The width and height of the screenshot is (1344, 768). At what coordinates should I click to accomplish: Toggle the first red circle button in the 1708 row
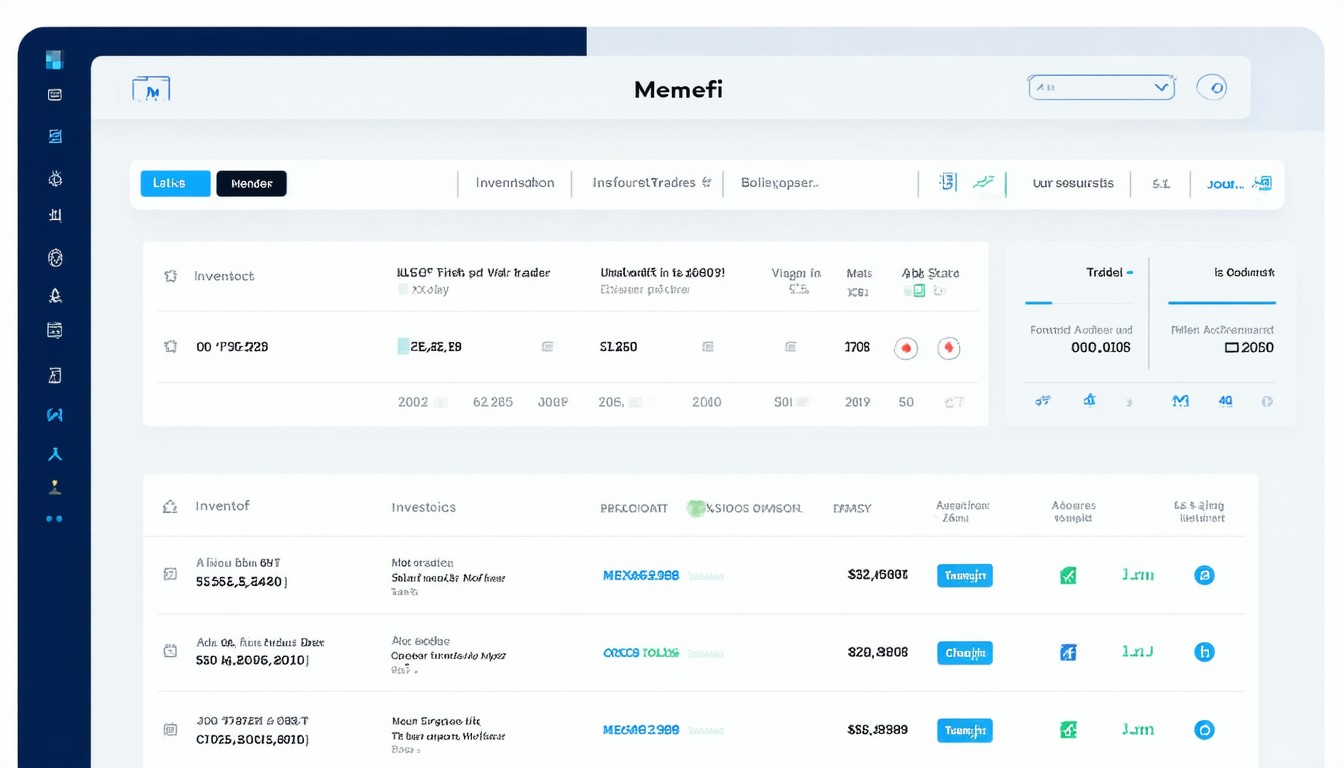coord(905,348)
